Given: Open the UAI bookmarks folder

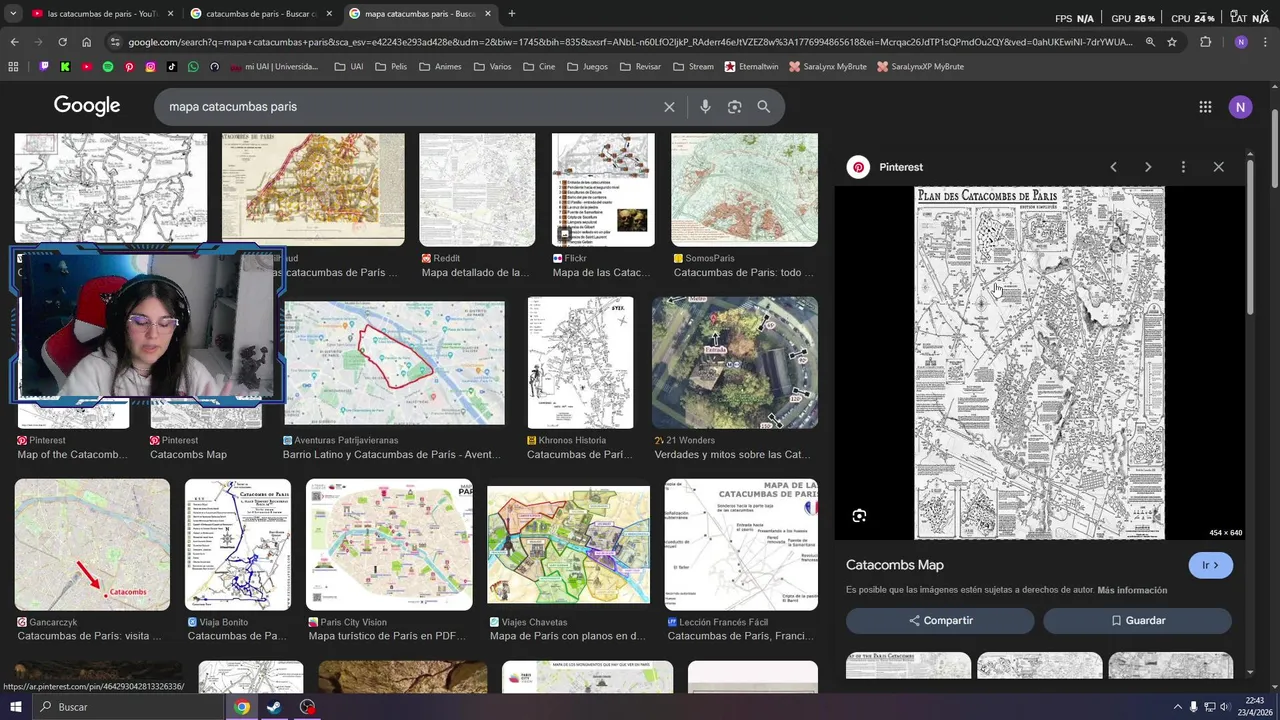Looking at the screenshot, I should click(x=349, y=67).
